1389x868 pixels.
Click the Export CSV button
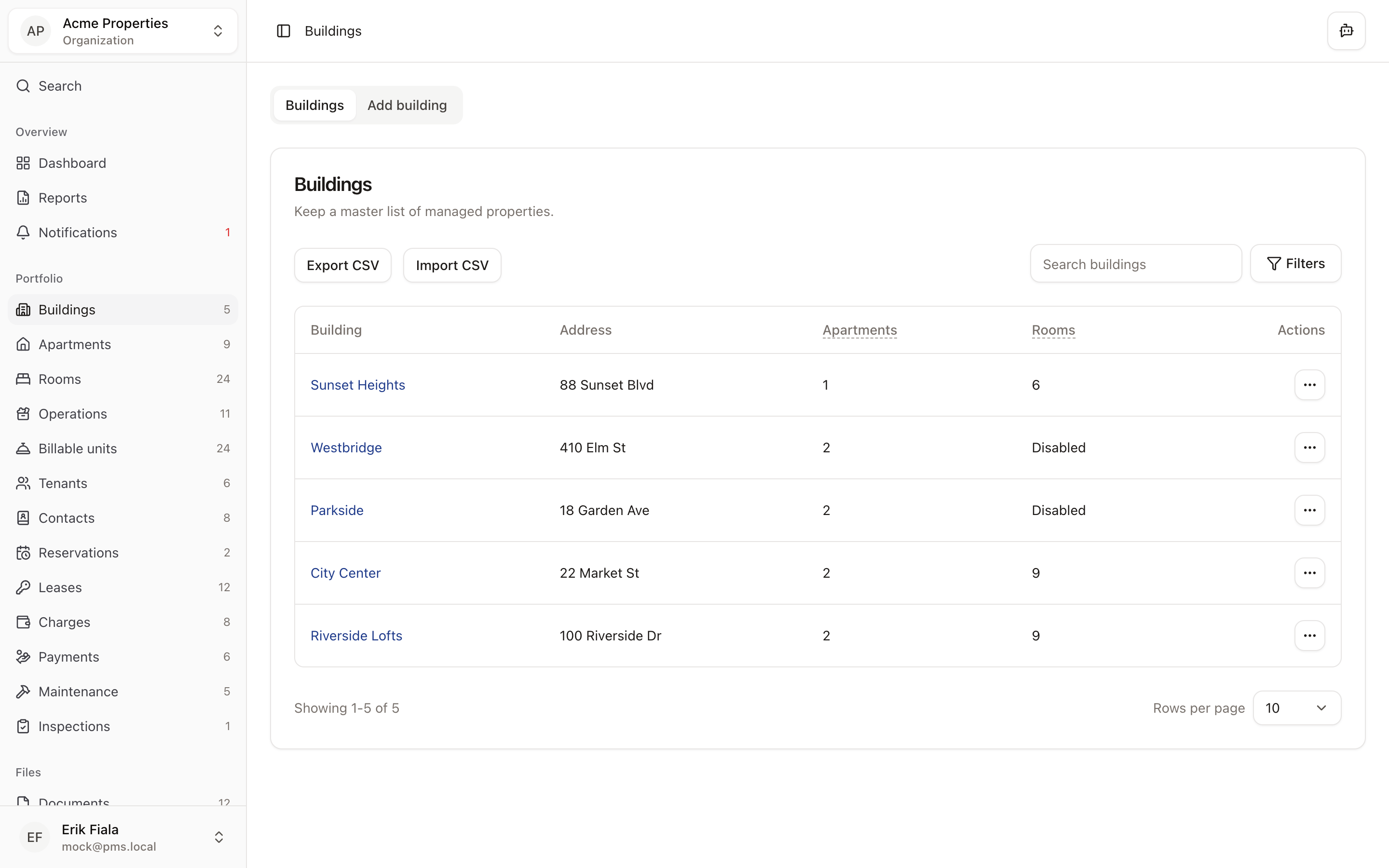[342, 265]
